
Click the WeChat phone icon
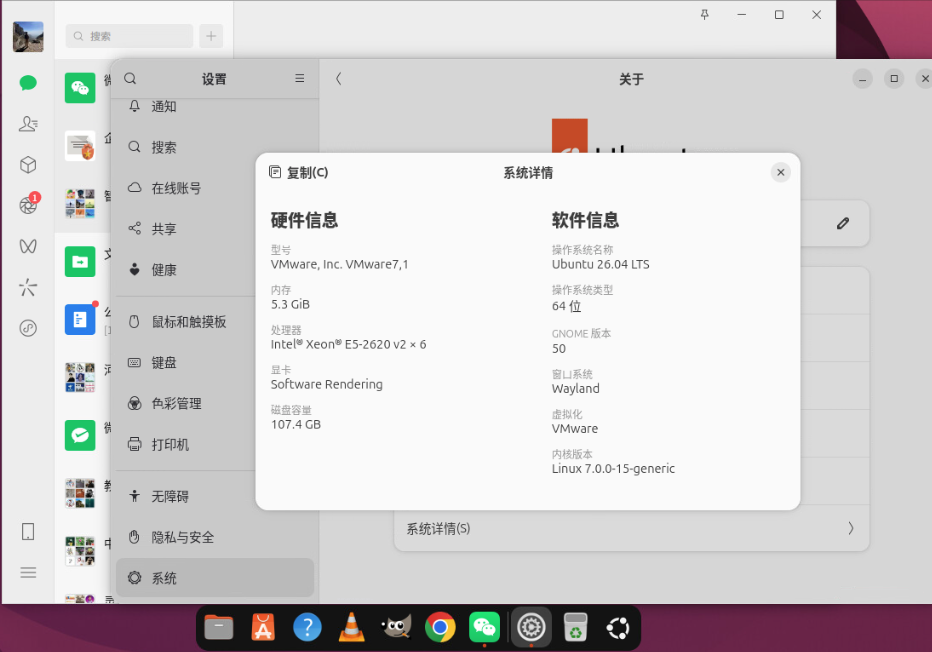coord(28,531)
